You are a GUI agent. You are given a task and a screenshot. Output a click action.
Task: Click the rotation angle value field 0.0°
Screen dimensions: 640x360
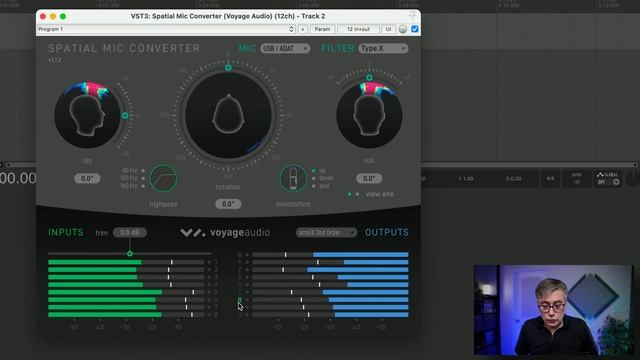[x=228, y=204]
